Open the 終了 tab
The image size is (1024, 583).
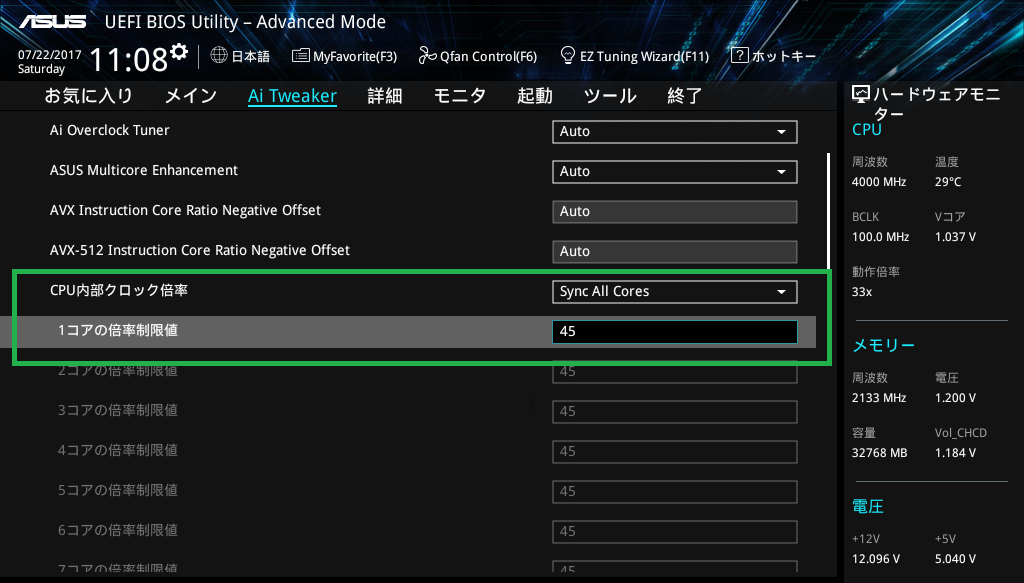[684, 96]
